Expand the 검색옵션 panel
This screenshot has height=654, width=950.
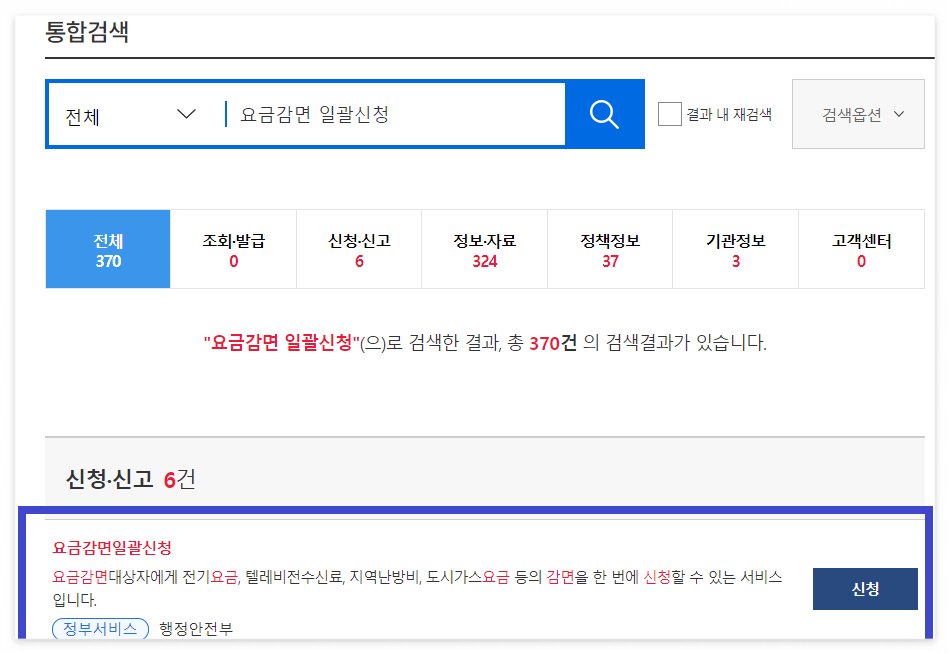click(x=858, y=113)
